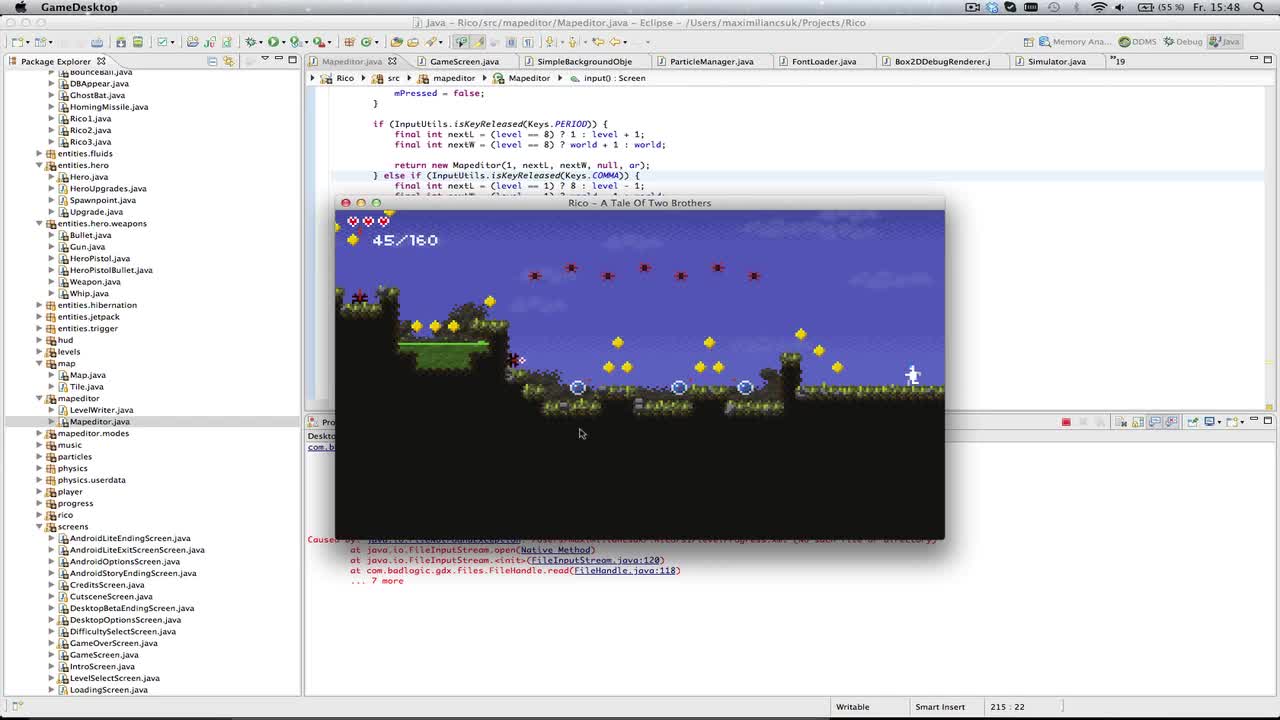Terminate the running game with the red square
1280x720 pixels.
tap(1066, 421)
